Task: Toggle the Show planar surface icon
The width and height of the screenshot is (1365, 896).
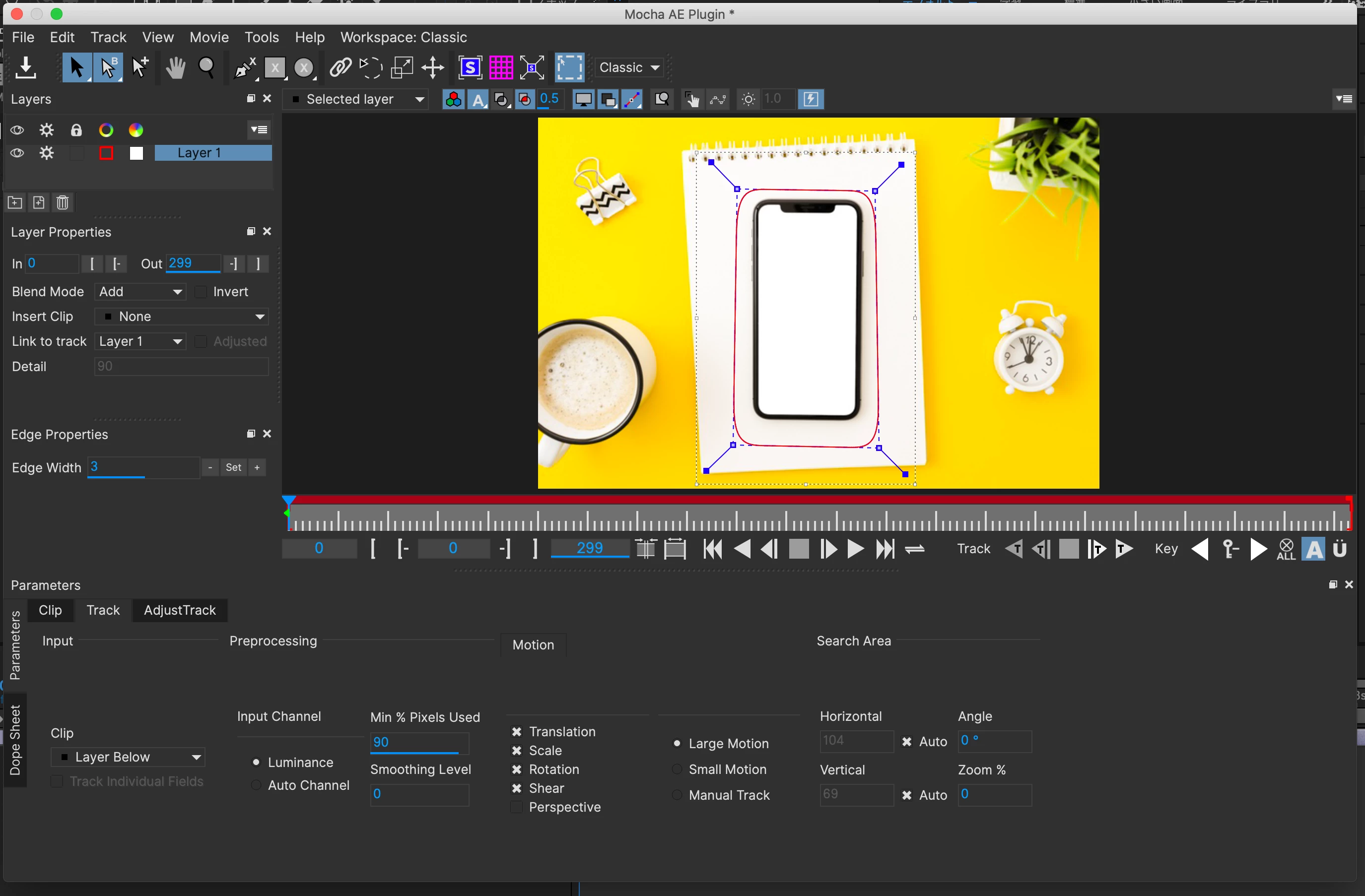Action: 470,67
